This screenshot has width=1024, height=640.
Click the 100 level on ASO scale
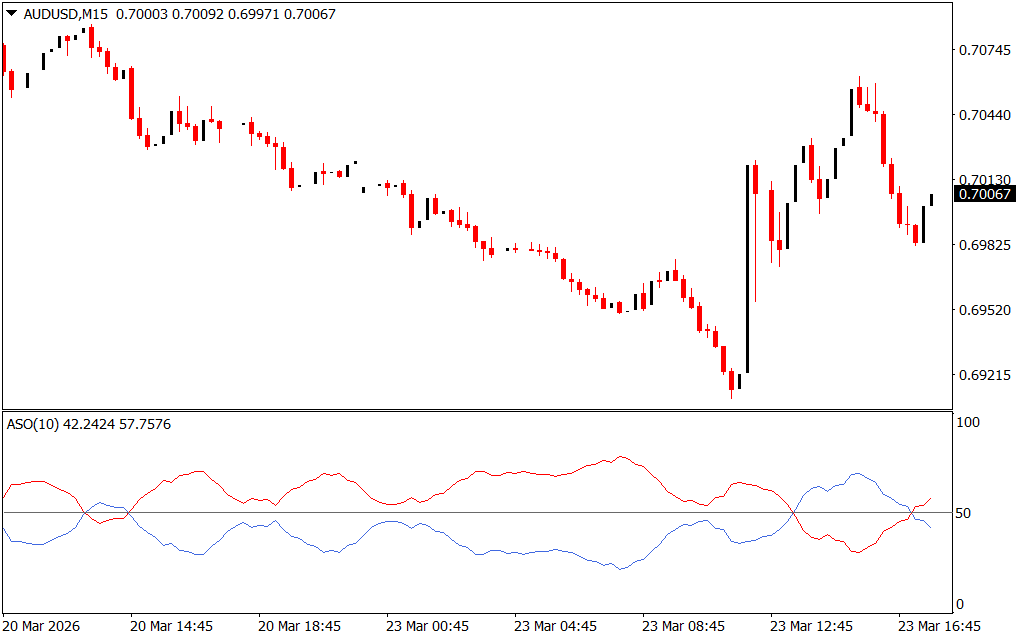click(968, 423)
